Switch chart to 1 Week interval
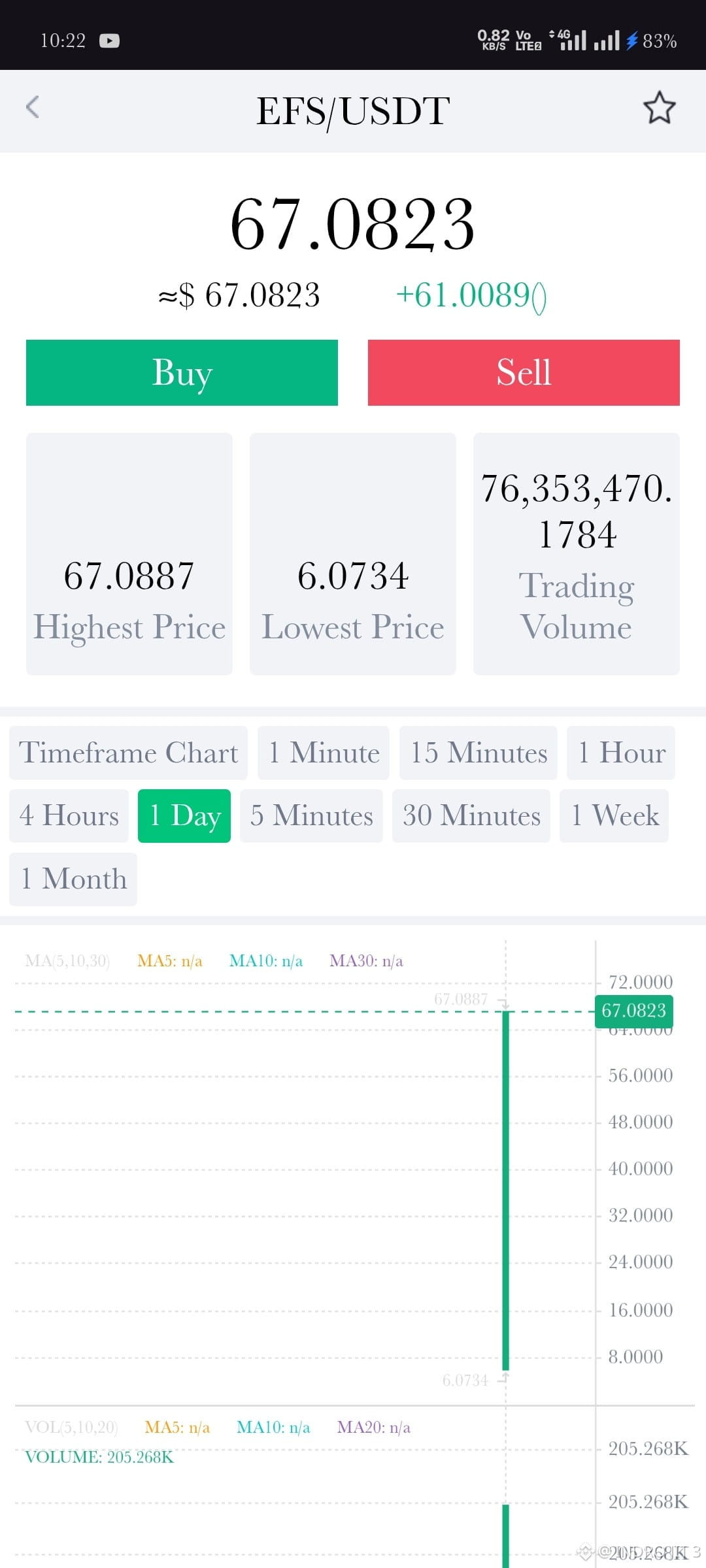Screen dimensions: 706x1568 click(614, 815)
